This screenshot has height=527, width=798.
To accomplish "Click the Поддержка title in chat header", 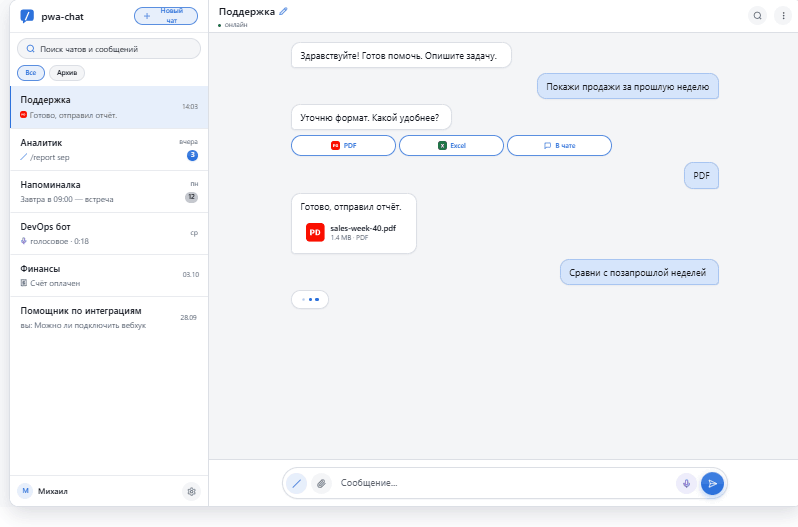I will pos(247,12).
